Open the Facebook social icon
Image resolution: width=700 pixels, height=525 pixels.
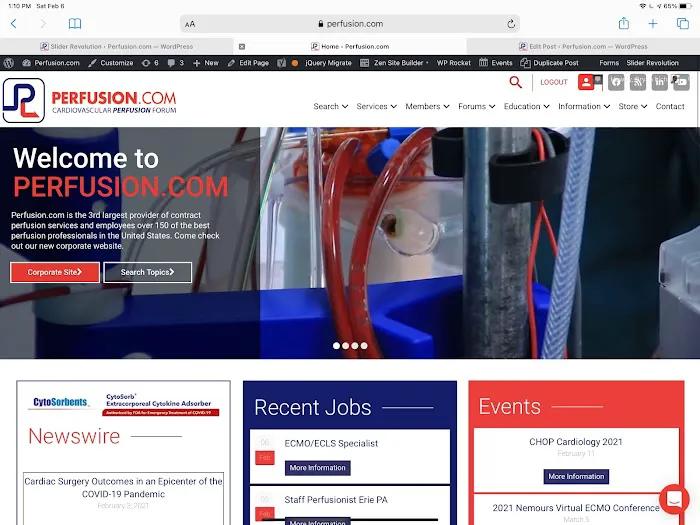pos(616,82)
